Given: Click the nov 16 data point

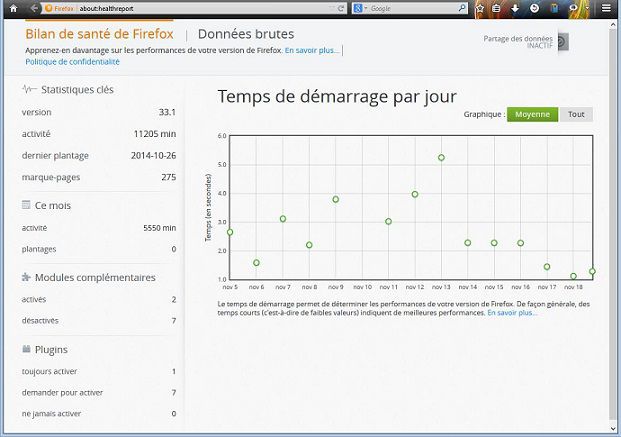Looking at the screenshot, I should (x=520, y=243).
